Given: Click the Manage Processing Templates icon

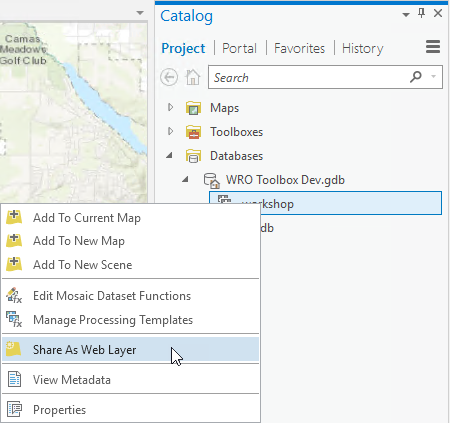Looking at the screenshot, I should point(14,319).
